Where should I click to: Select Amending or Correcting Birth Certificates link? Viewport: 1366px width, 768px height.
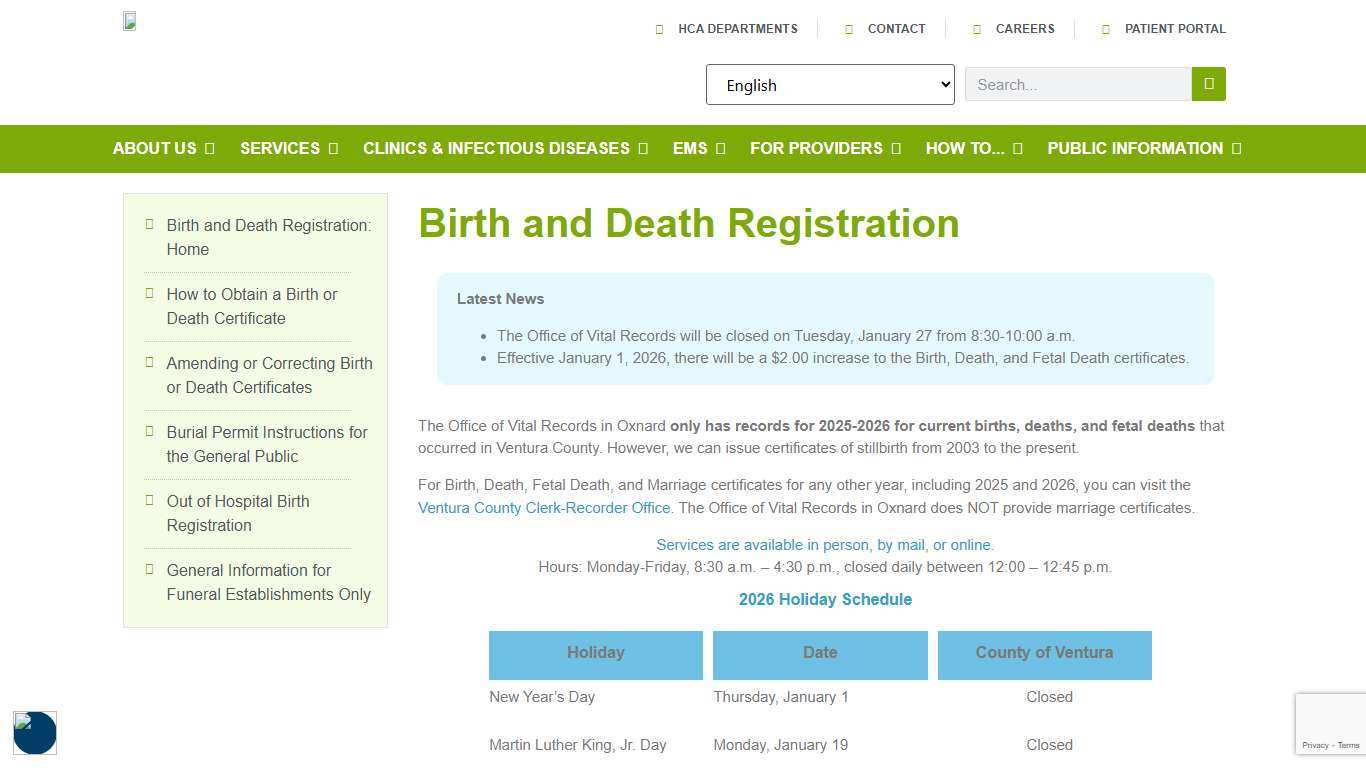click(269, 375)
